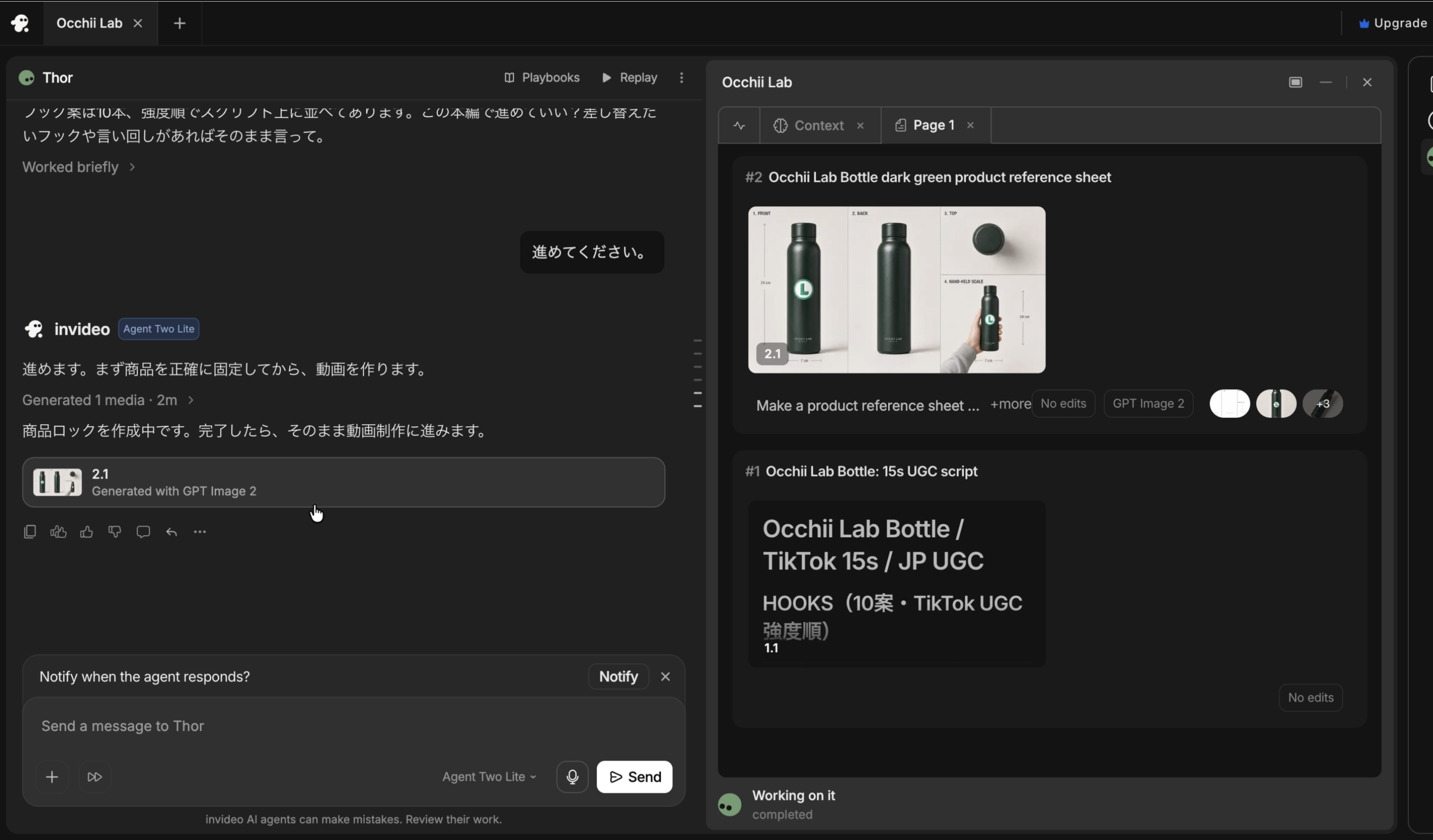Open the product reference sheet image
This screenshot has height=840, width=1433.
point(896,290)
